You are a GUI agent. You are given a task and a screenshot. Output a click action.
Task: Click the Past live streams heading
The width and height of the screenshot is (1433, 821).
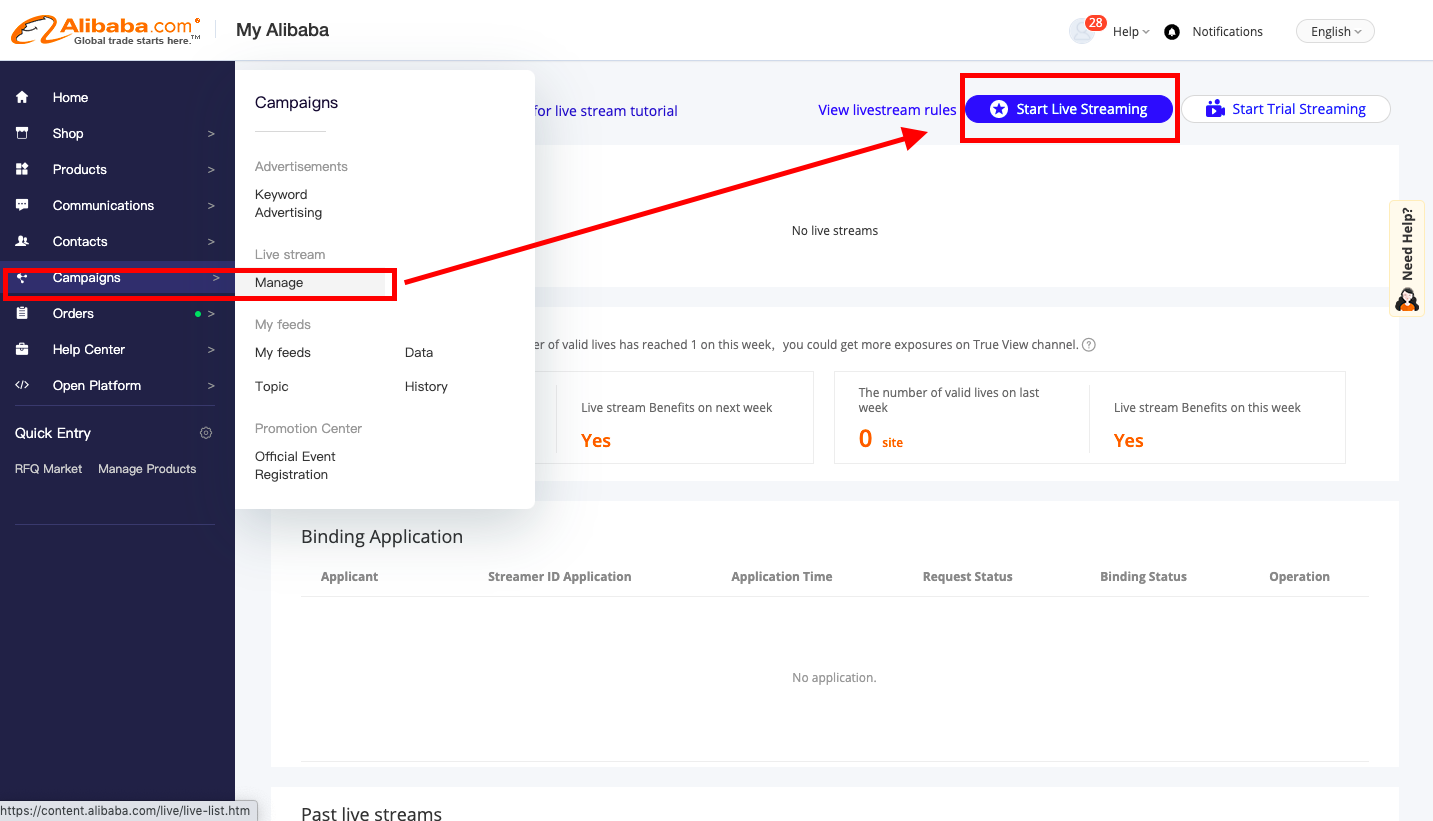(371, 813)
